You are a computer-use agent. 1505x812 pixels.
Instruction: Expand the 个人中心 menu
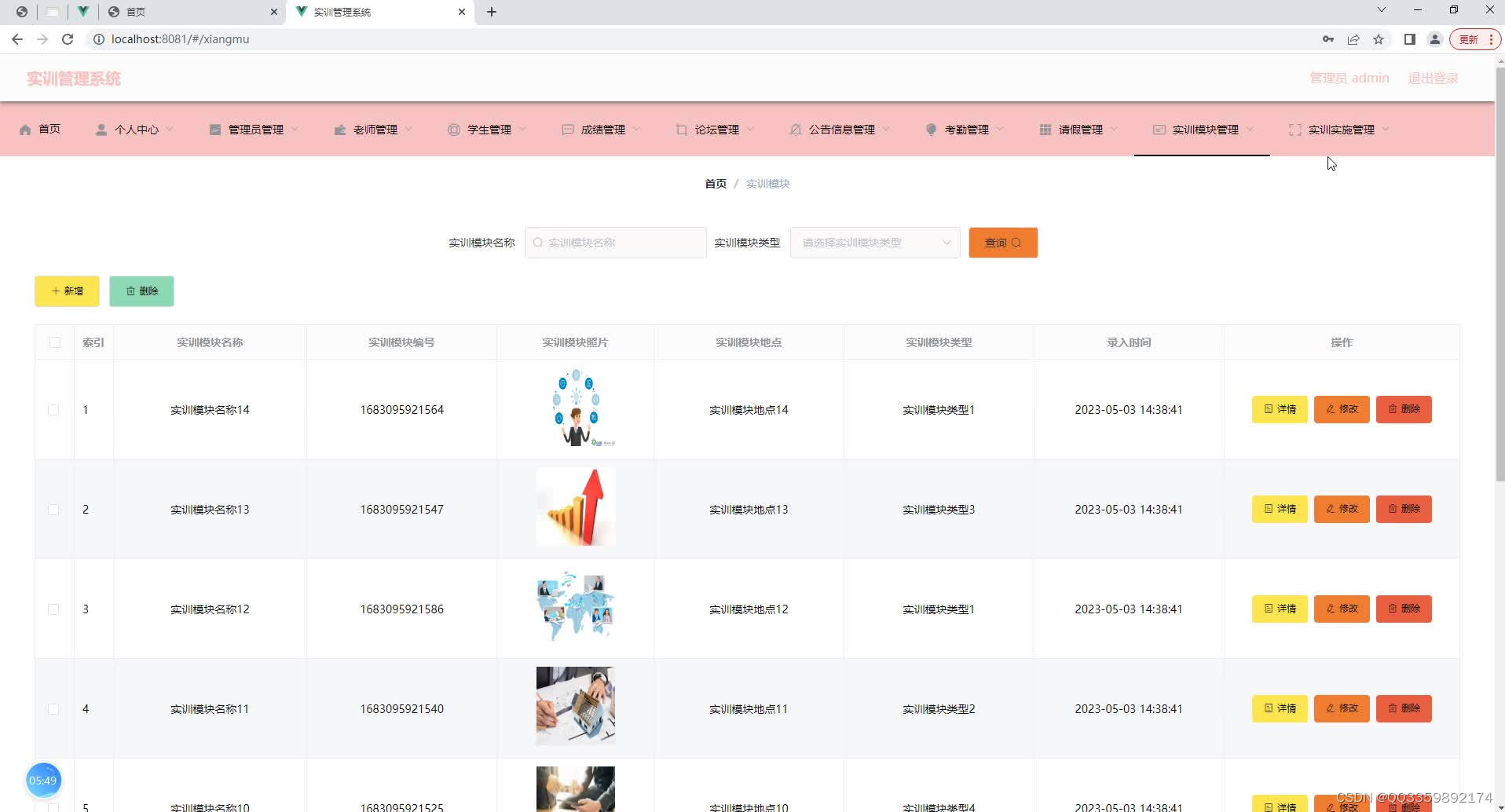[134, 130]
